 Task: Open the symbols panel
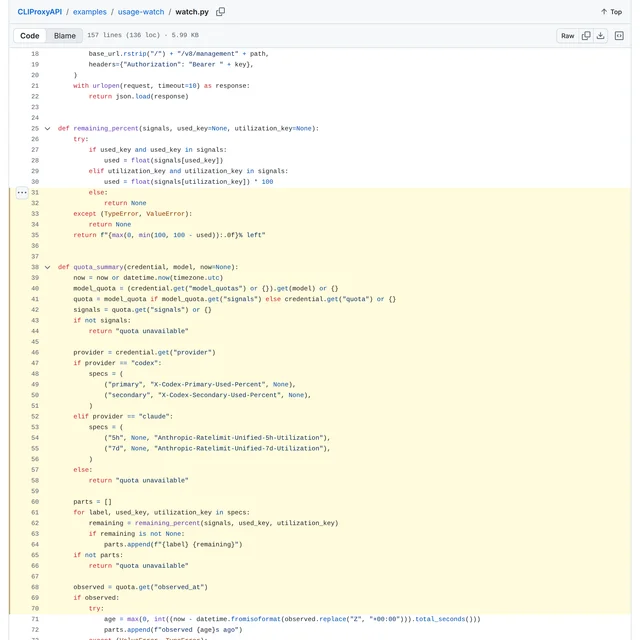pyautogui.click(x=619, y=36)
